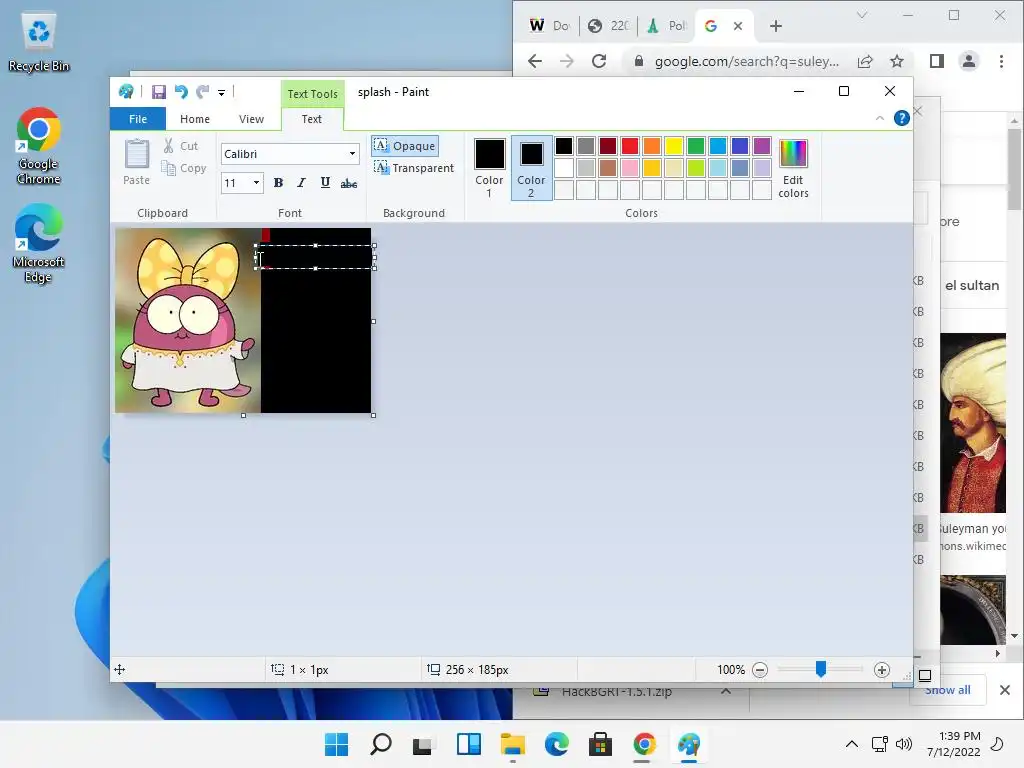The width and height of the screenshot is (1024, 768).
Task: Select Opaque background option
Action: (x=405, y=146)
